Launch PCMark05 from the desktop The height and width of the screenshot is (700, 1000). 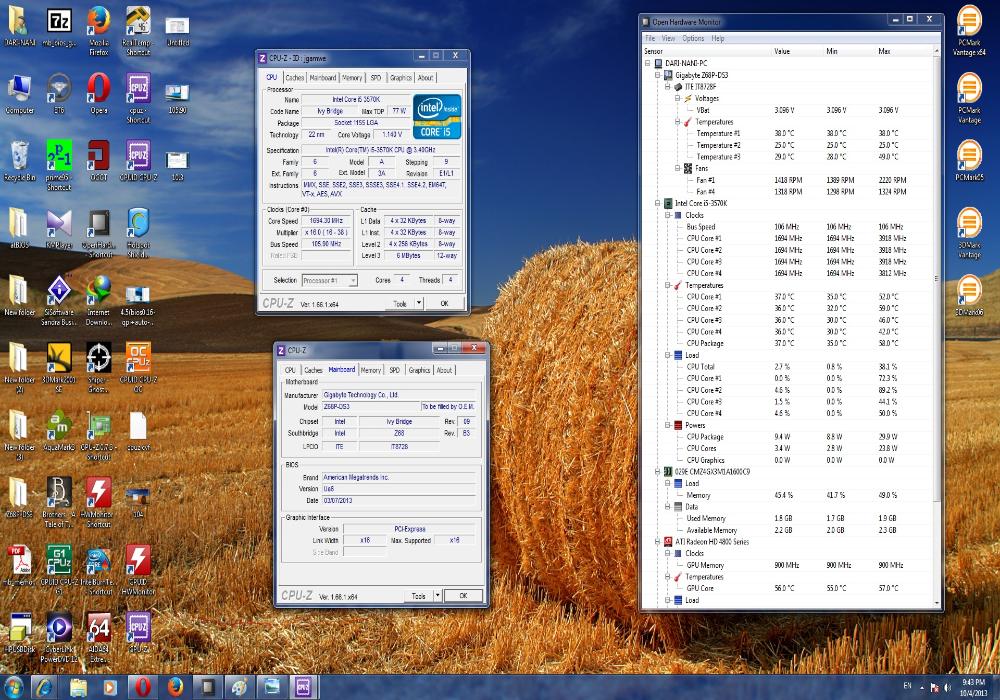tap(969, 160)
